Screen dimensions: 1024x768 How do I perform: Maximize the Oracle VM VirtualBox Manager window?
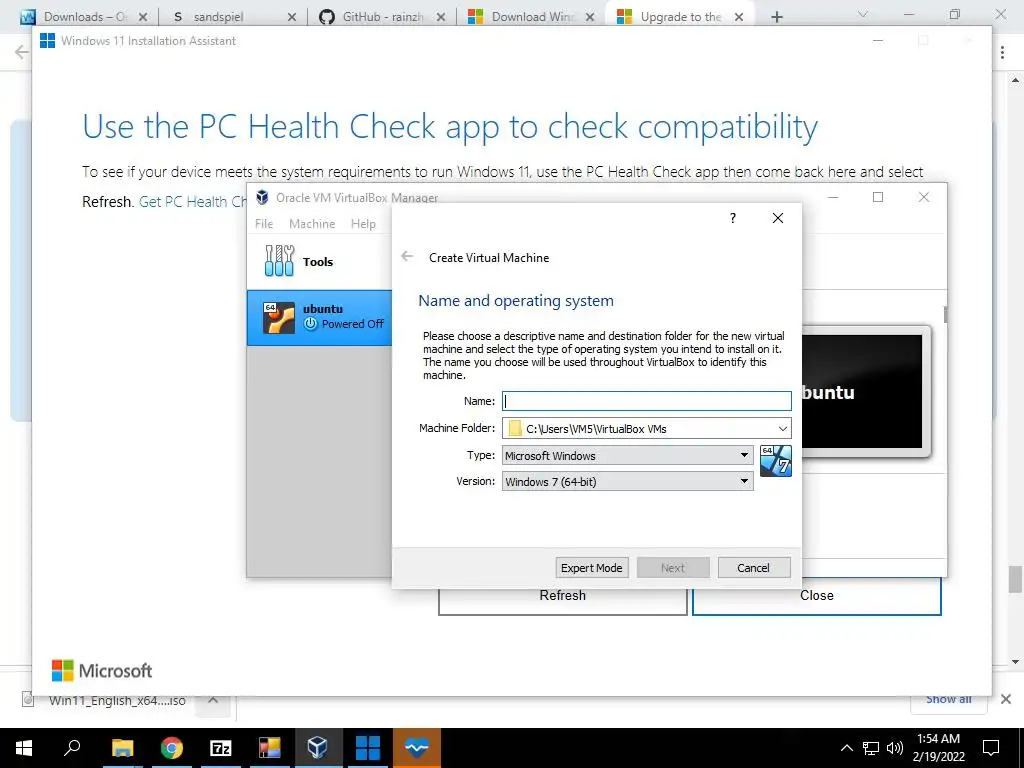pos(878,197)
